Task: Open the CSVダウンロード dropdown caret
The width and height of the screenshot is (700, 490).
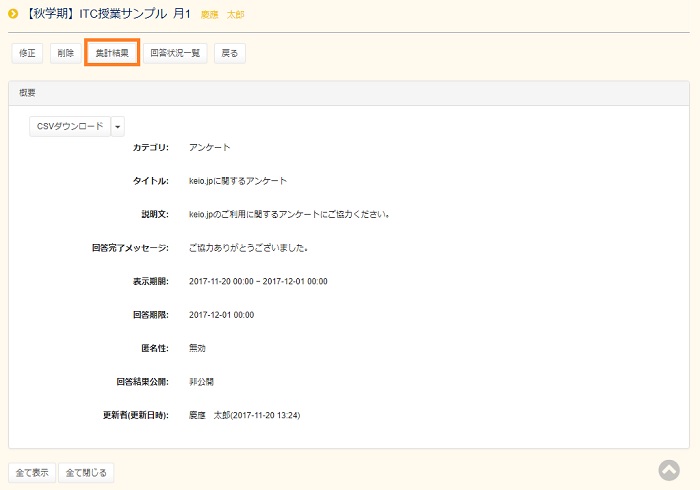Action: coord(118,127)
